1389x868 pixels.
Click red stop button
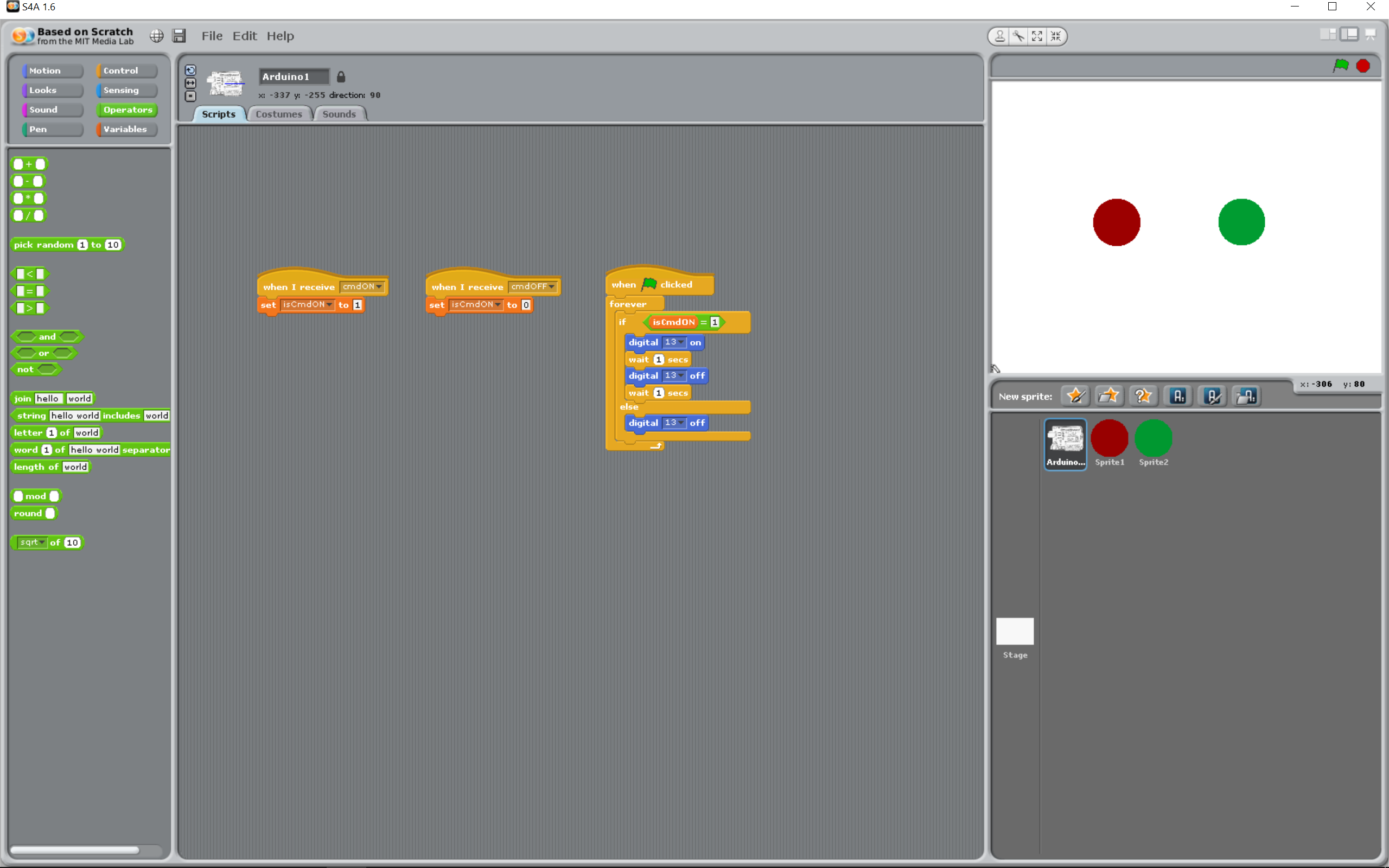(1363, 66)
